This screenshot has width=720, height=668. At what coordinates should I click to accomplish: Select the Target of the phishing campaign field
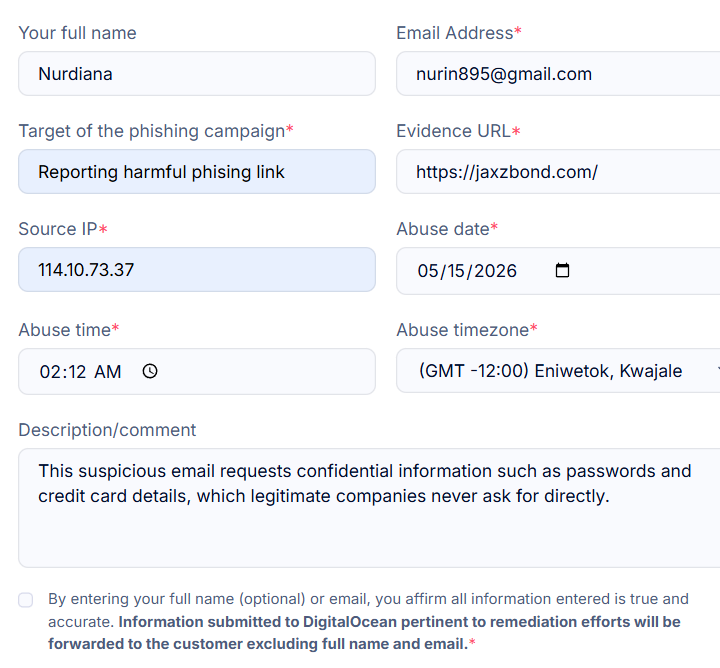click(197, 171)
